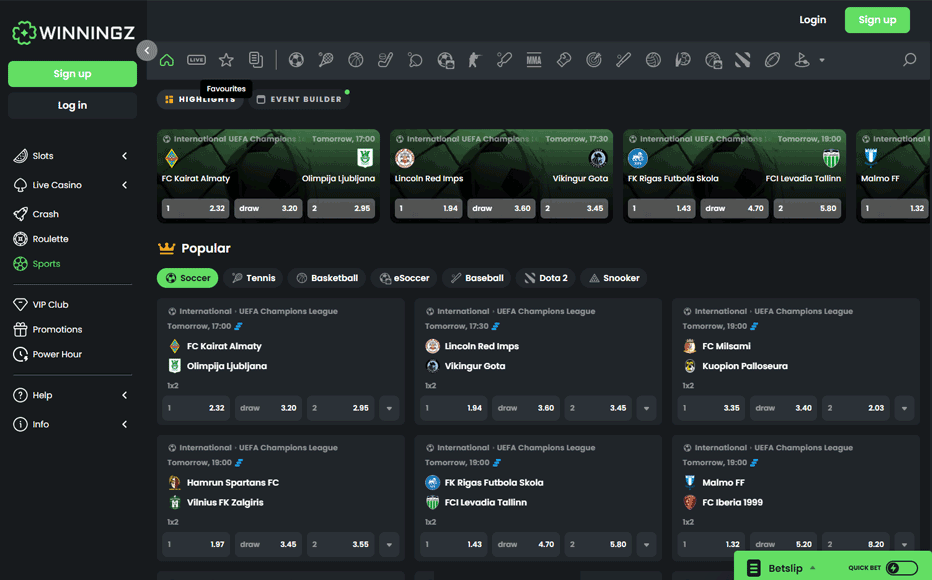Expand more markets for FC Milsami match
The height and width of the screenshot is (580, 932).
click(x=904, y=408)
